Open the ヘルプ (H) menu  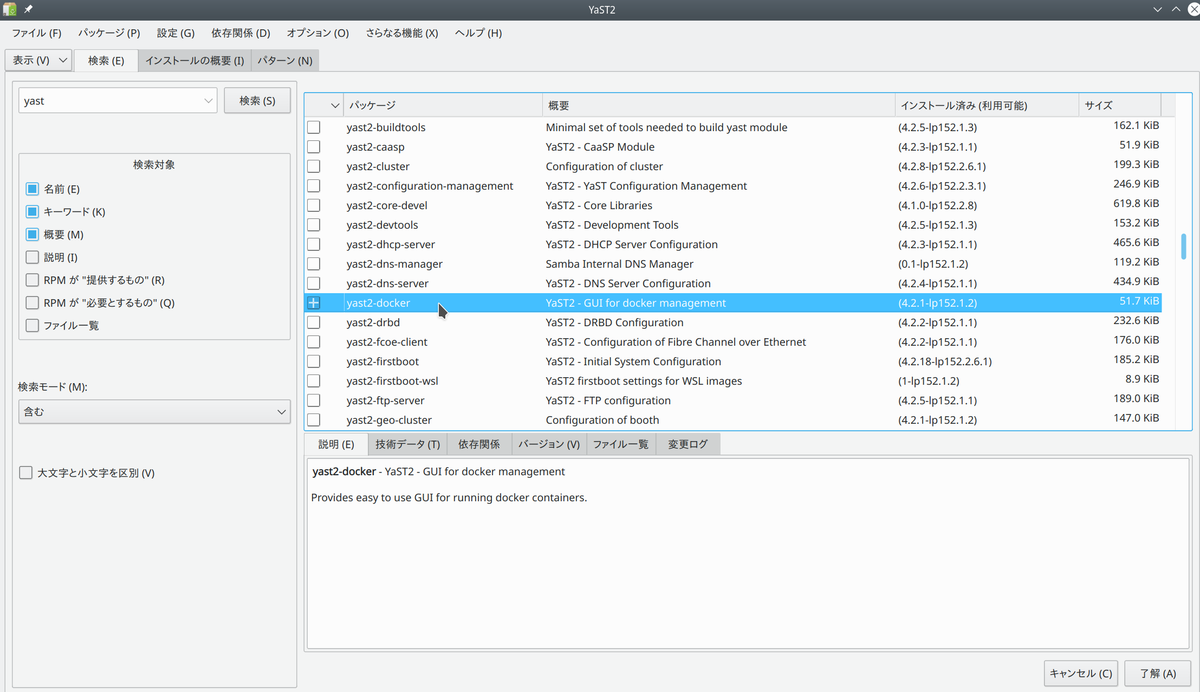[478, 33]
